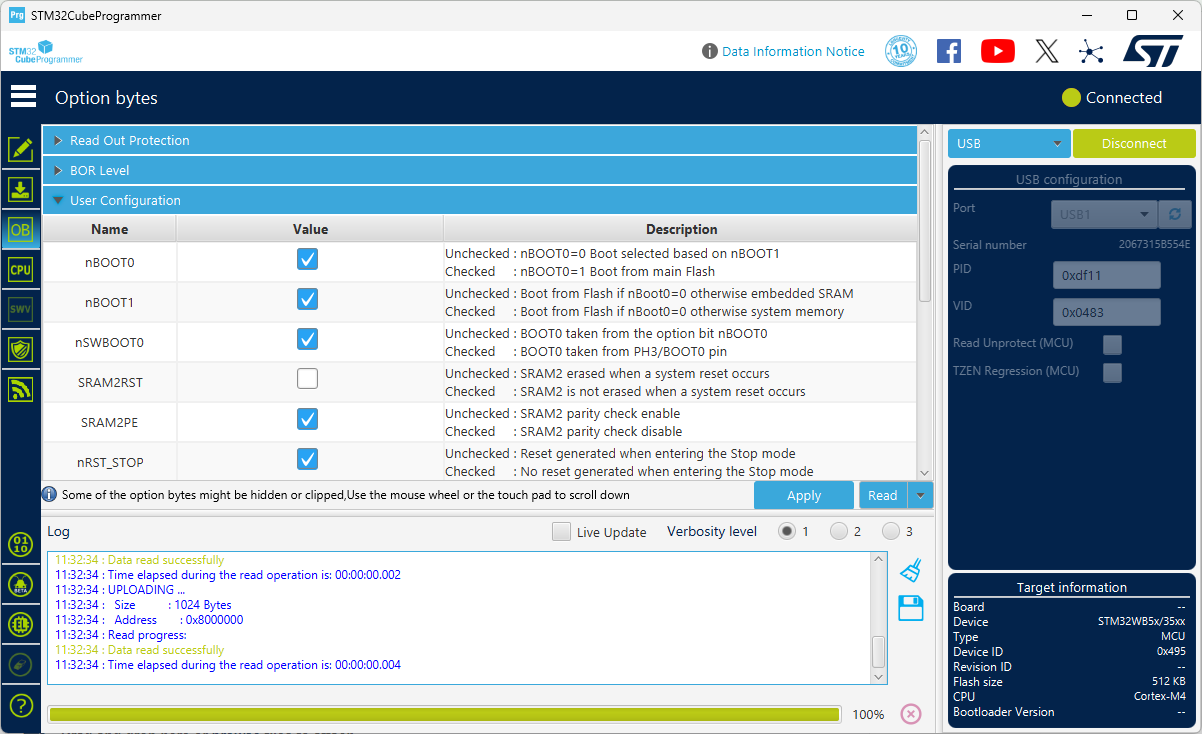Open the External loaders panel
1202x734 pixels.
click(x=20, y=624)
